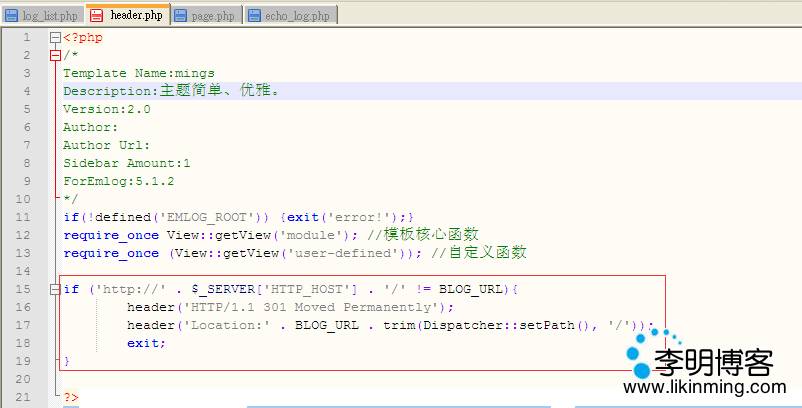This screenshot has width=802, height=408.
Task: Click line number 11 in the margin
Action: coord(24,217)
